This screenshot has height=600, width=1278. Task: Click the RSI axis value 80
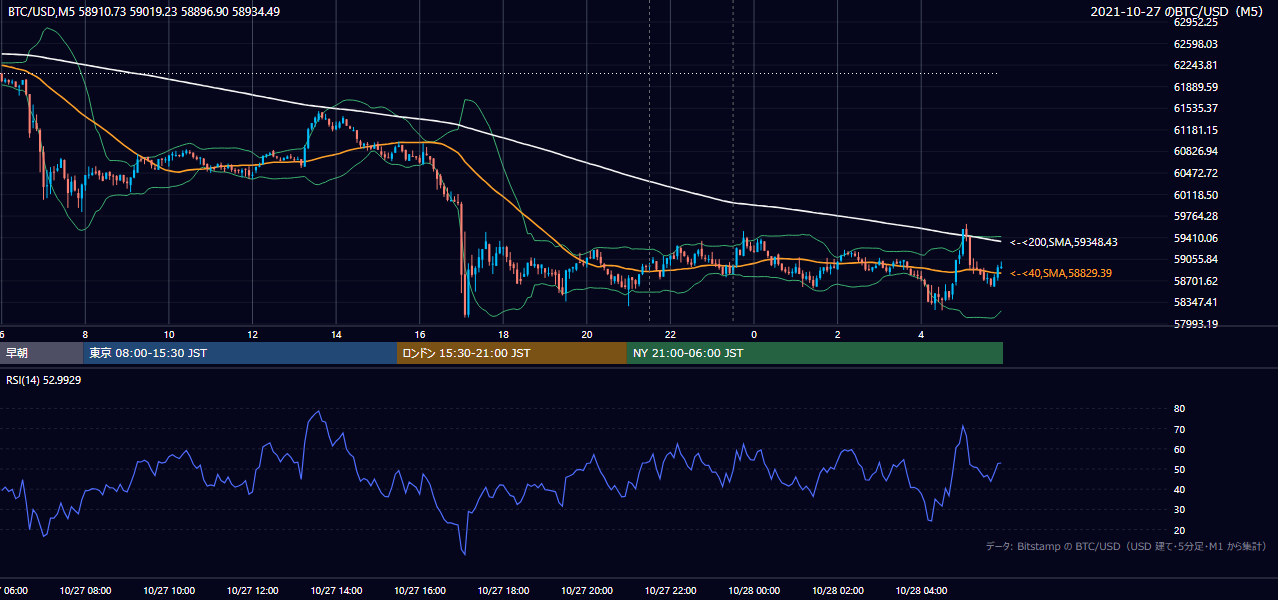click(x=1179, y=409)
